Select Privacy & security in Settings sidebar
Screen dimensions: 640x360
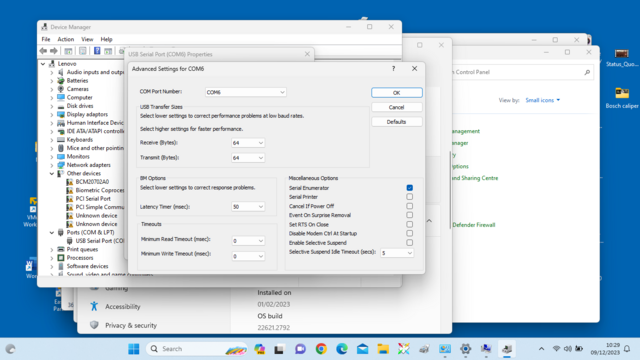tap(131, 325)
